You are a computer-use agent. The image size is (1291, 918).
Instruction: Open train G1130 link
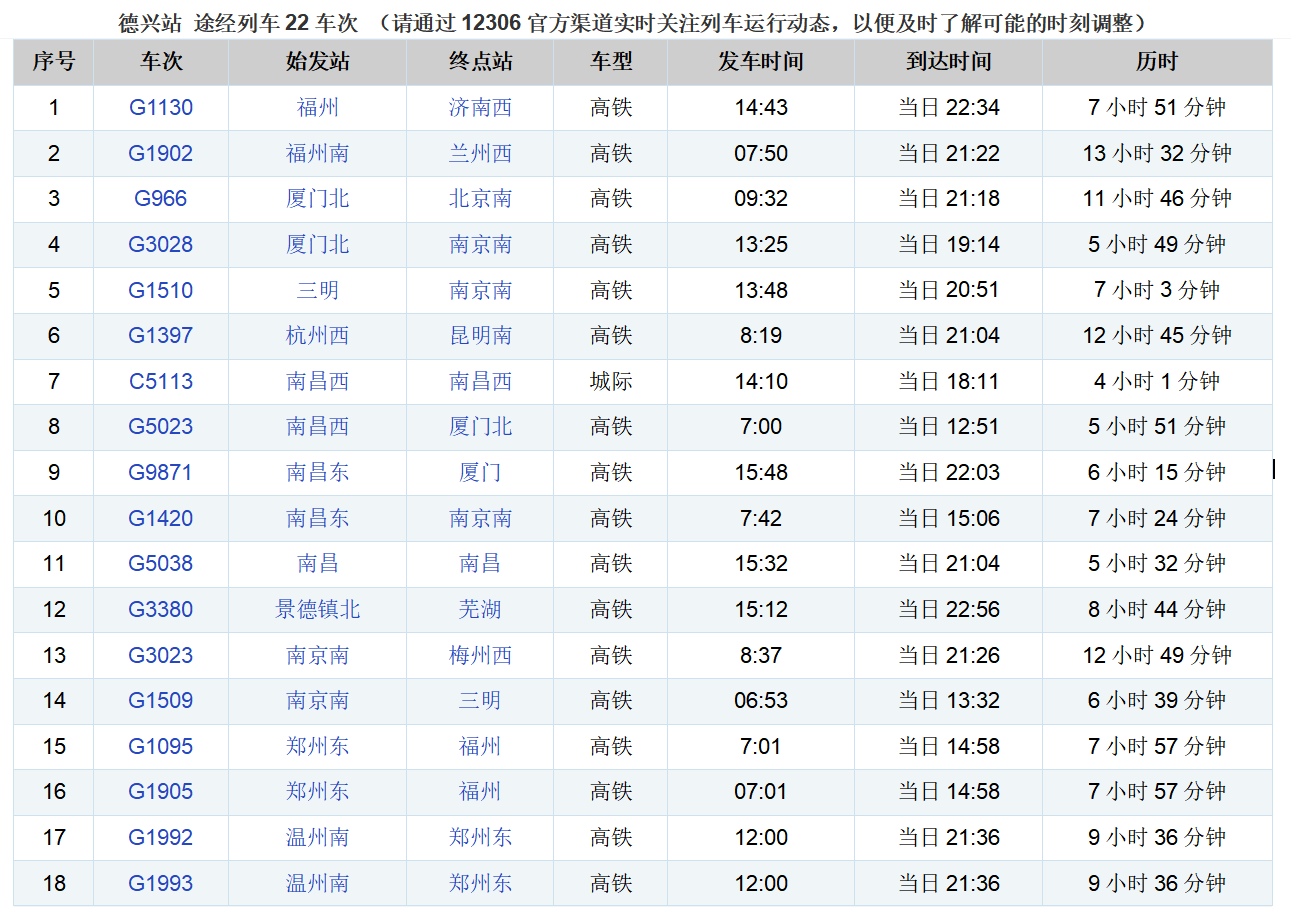(161, 108)
